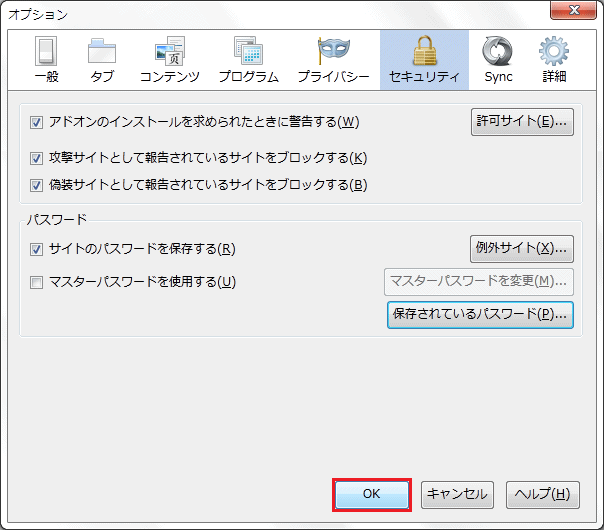The height and width of the screenshot is (530, 604).
Task: Open the 一般 (General) panel icon
Action: coord(46,59)
